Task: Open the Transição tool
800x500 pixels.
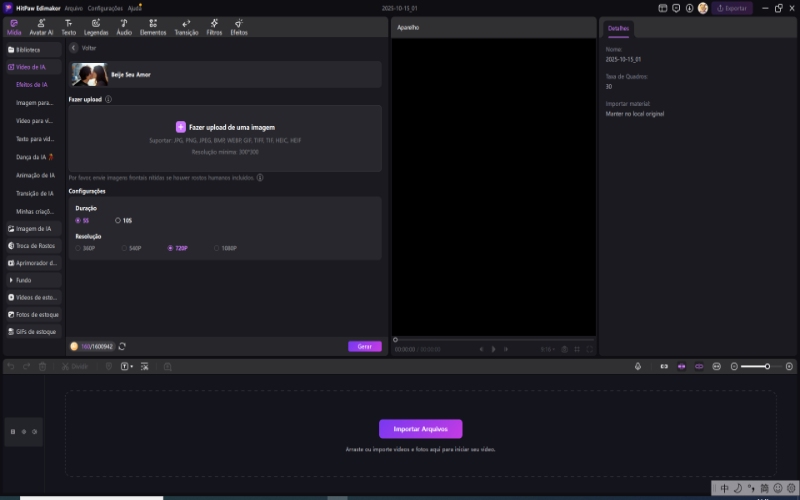Action: coord(186,26)
